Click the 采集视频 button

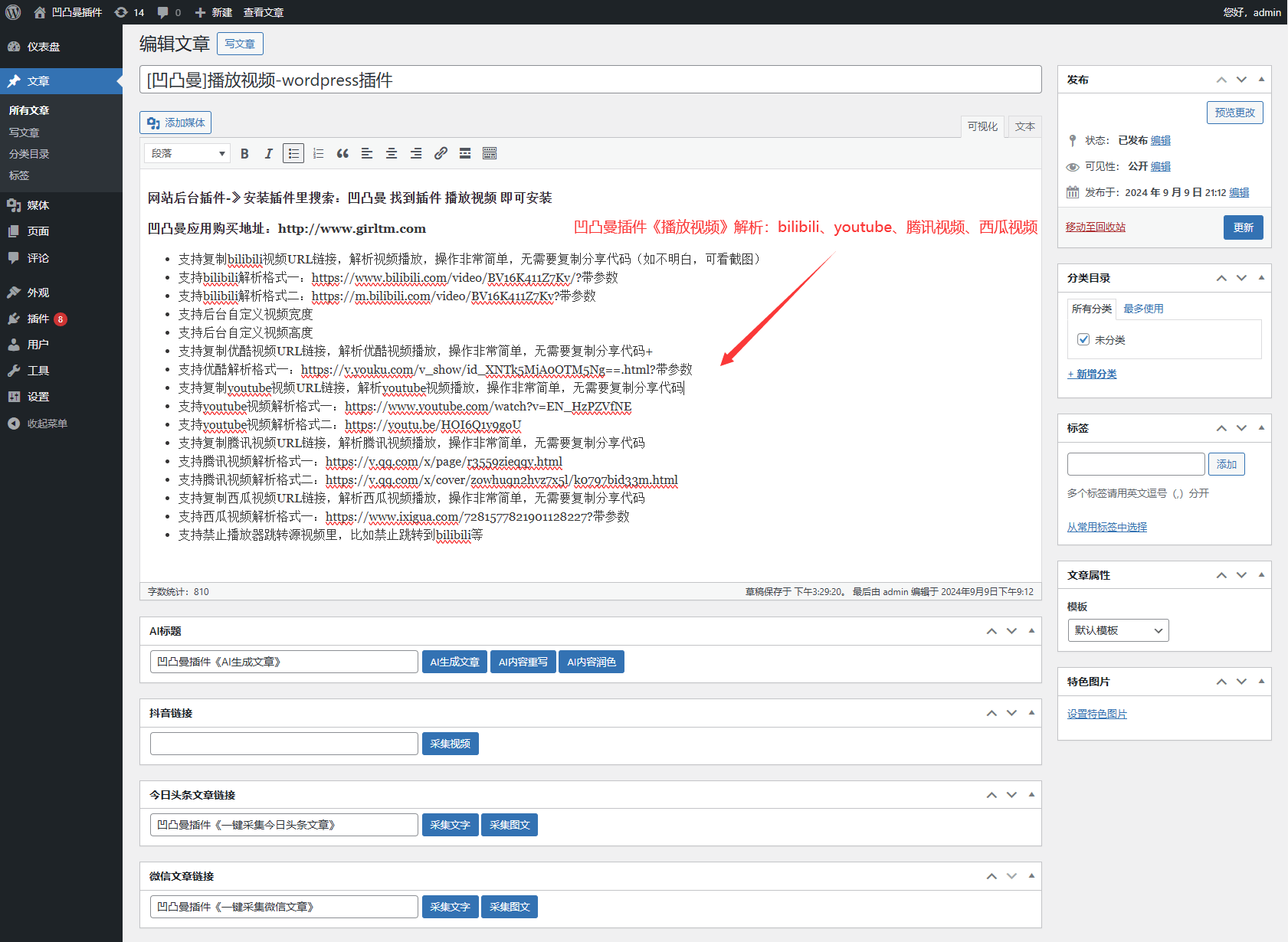click(450, 744)
